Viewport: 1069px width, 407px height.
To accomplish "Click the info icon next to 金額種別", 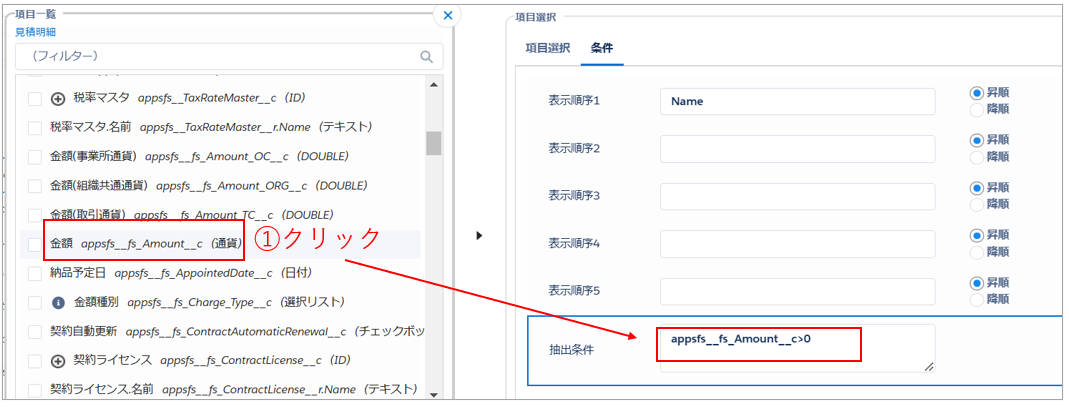I will click(58, 302).
